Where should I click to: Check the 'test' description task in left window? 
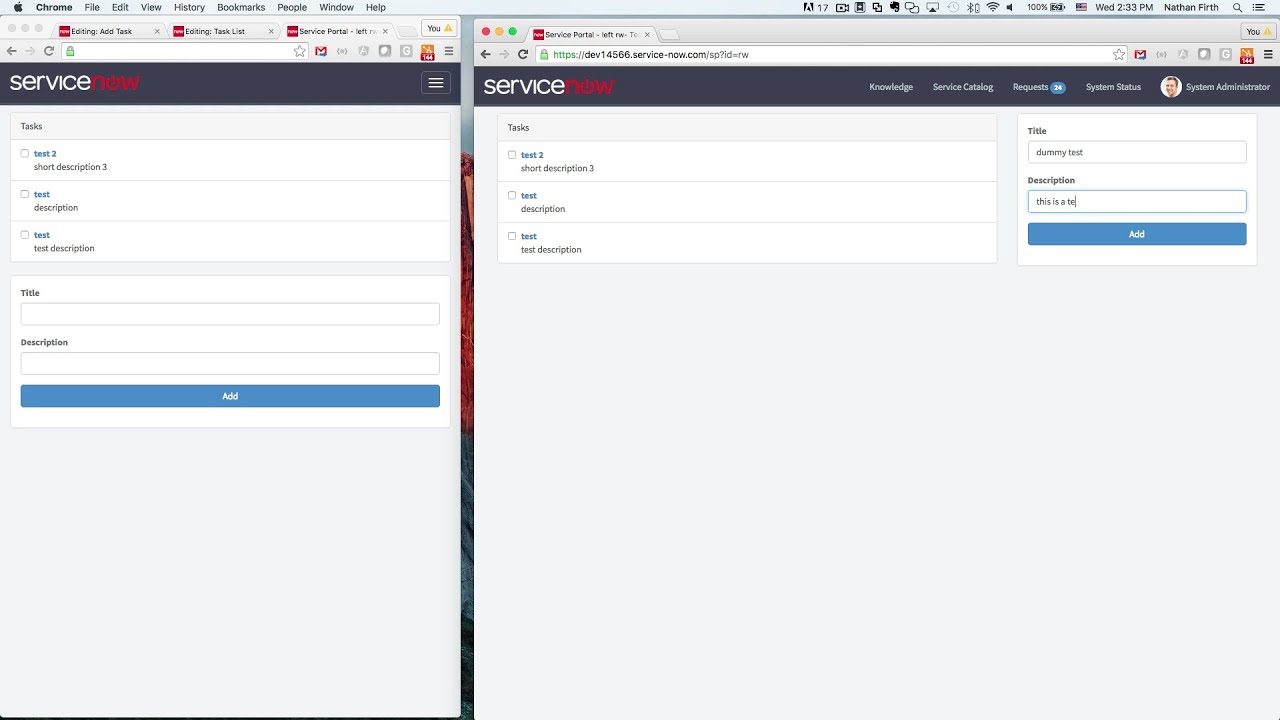click(x=25, y=194)
